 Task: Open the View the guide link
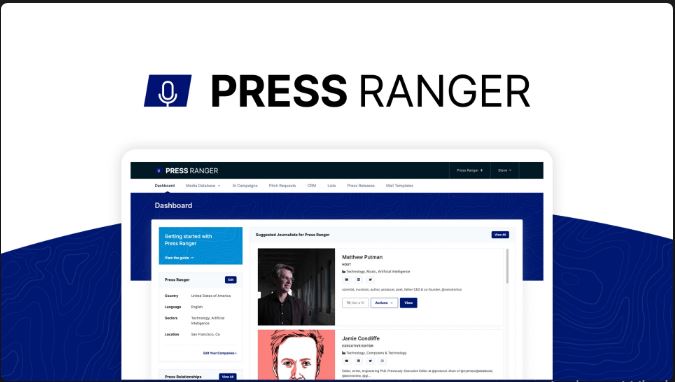[x=179, y=258]
